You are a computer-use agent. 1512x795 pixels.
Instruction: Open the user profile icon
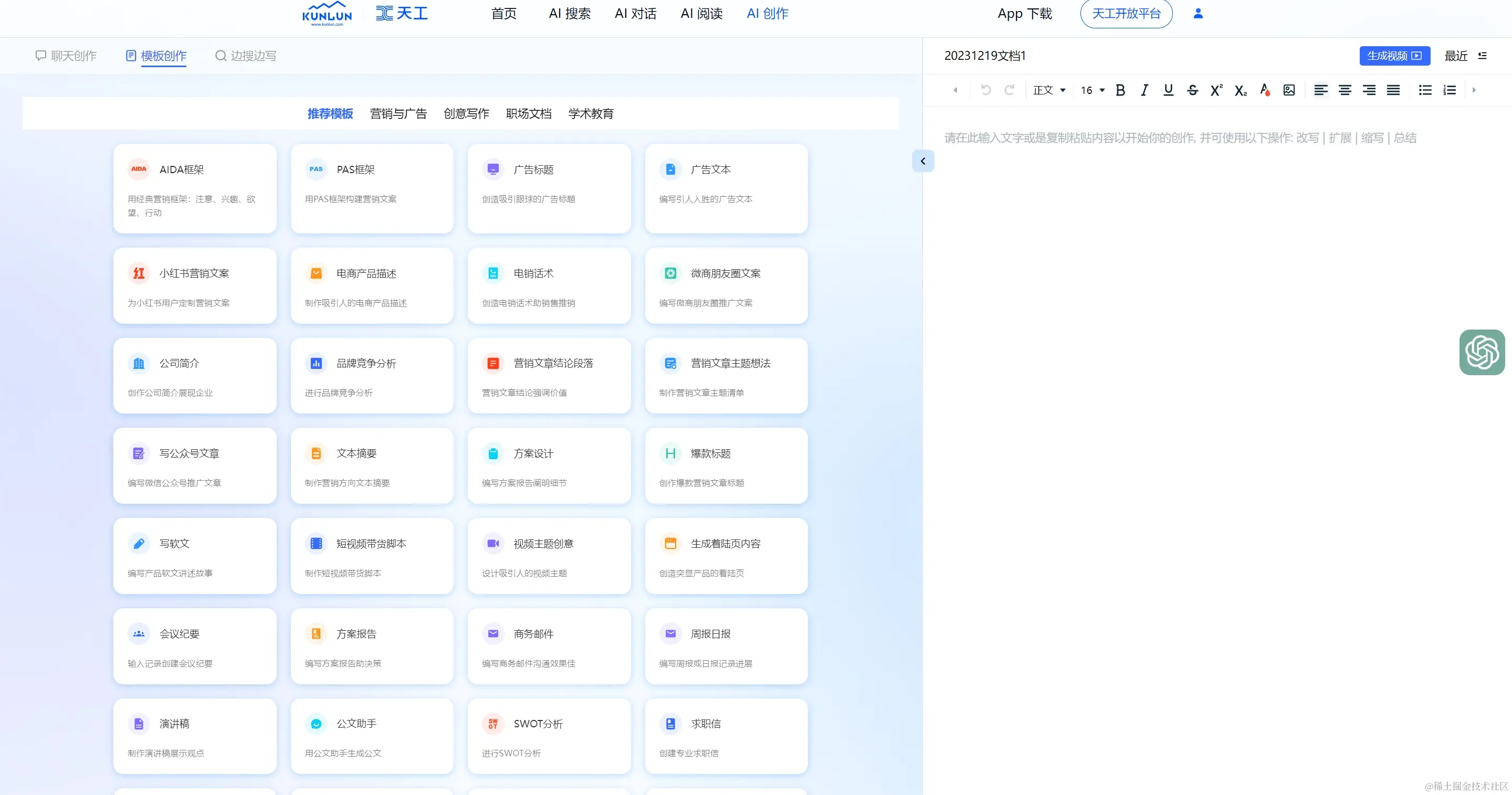pos(1198,14)
